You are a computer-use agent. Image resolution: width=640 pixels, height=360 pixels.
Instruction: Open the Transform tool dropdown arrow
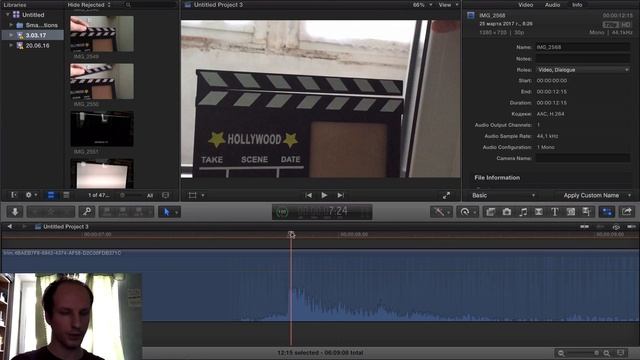pyautogui.click(x=203, y=196)
